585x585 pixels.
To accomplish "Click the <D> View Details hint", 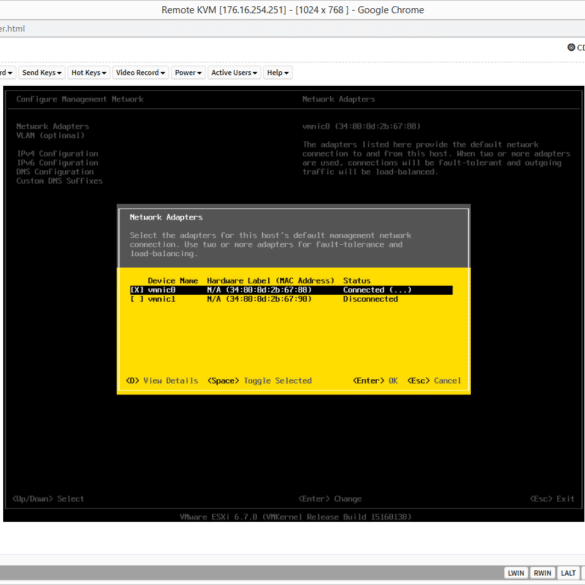I will pos(162,381).
